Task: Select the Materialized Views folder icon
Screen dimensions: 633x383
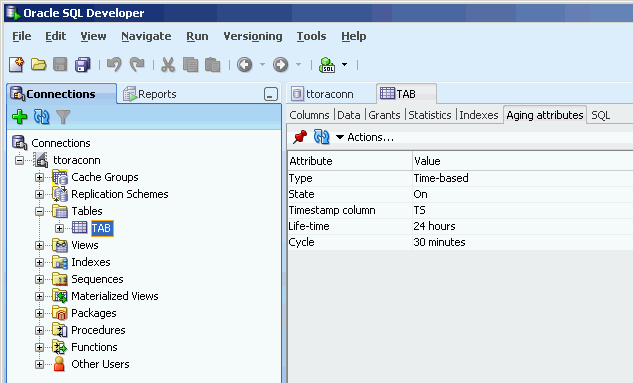Action: [60, 296]
